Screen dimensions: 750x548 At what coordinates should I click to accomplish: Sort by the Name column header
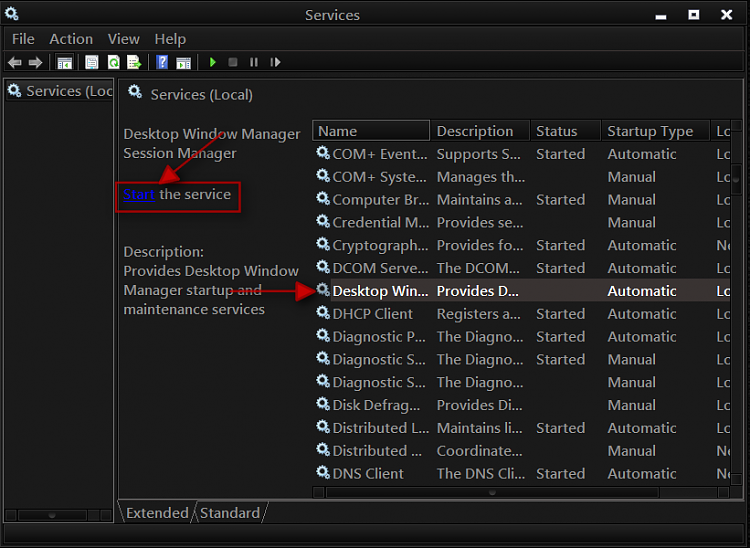coord(371,131)
